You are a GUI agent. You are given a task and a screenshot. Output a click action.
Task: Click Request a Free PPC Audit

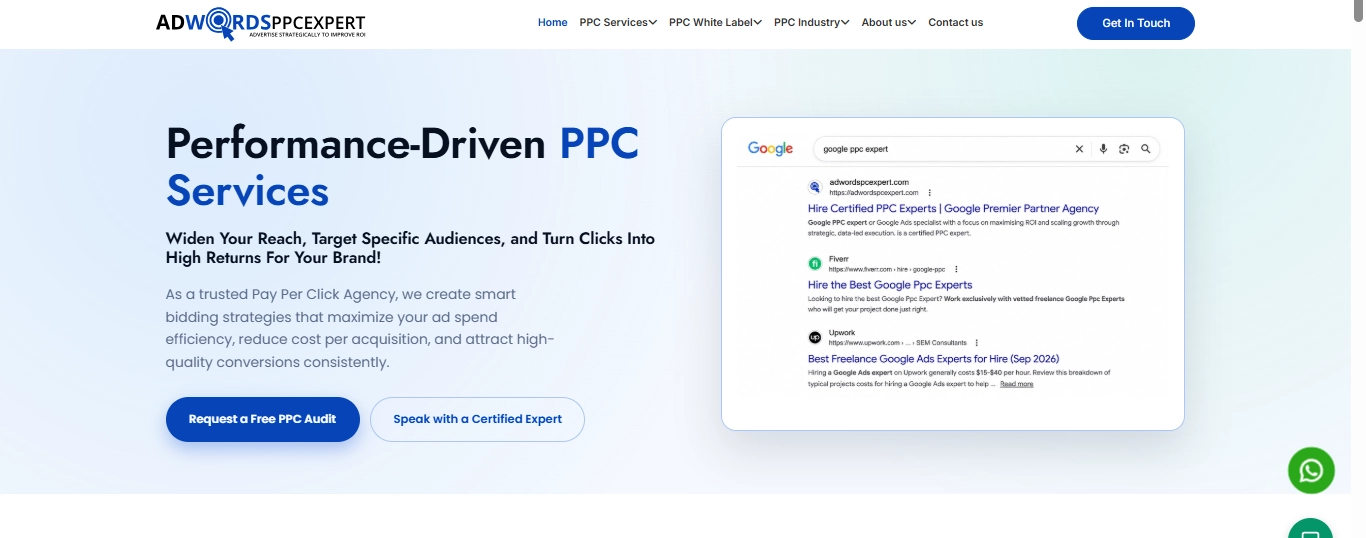(262, 419)
